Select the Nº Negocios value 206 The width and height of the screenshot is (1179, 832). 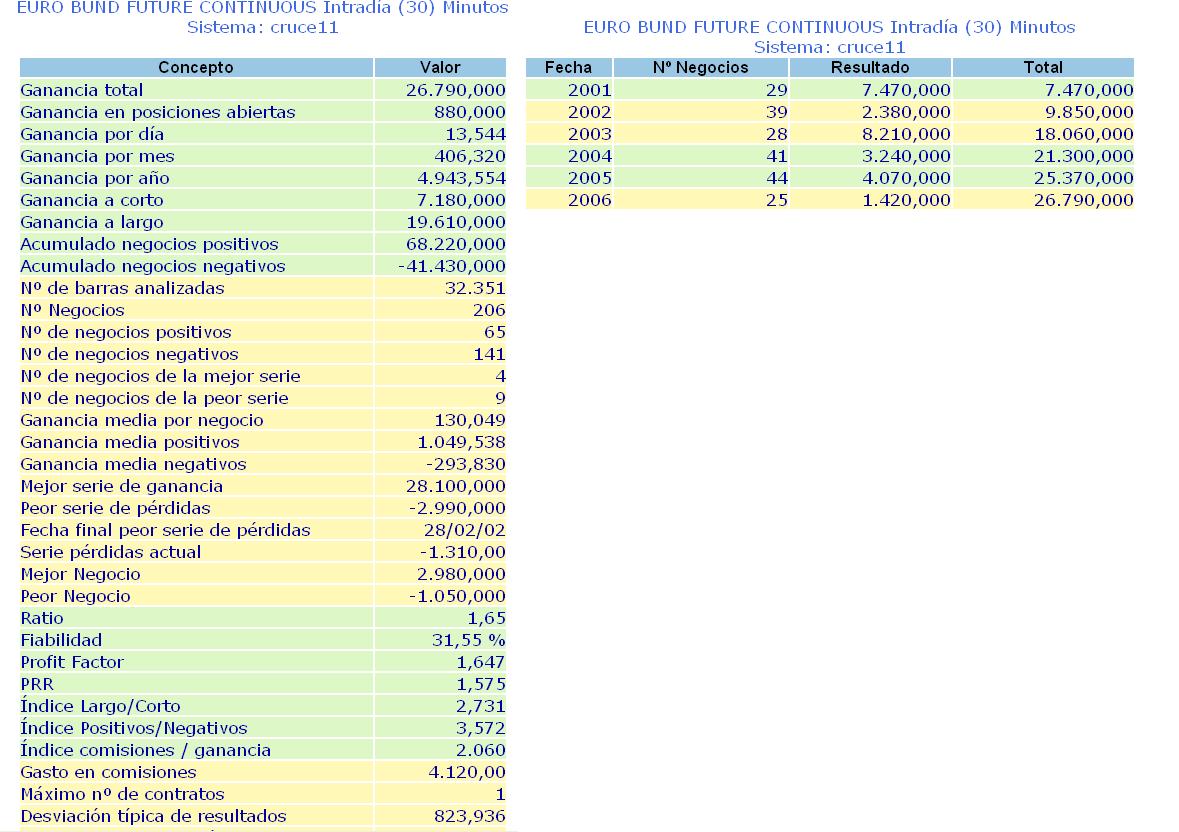click(489, 310)
